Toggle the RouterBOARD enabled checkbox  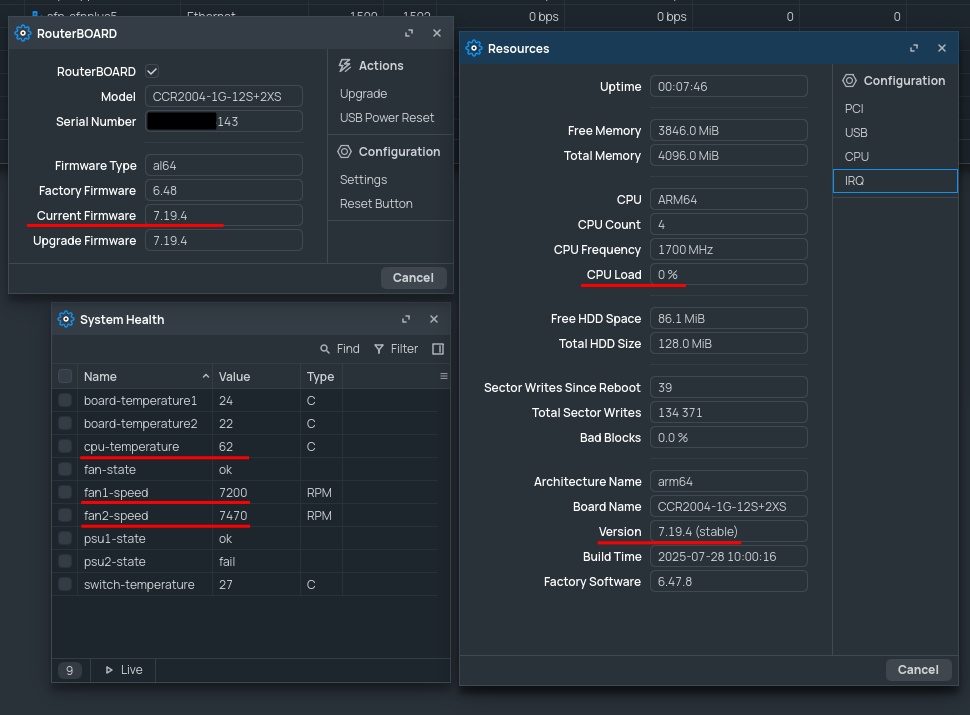151,71
